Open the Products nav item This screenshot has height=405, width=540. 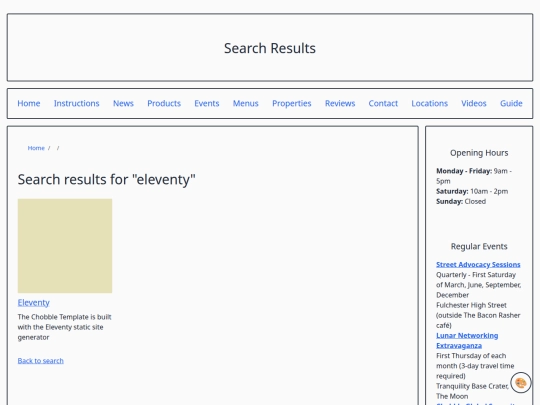[x=164, y=103]
